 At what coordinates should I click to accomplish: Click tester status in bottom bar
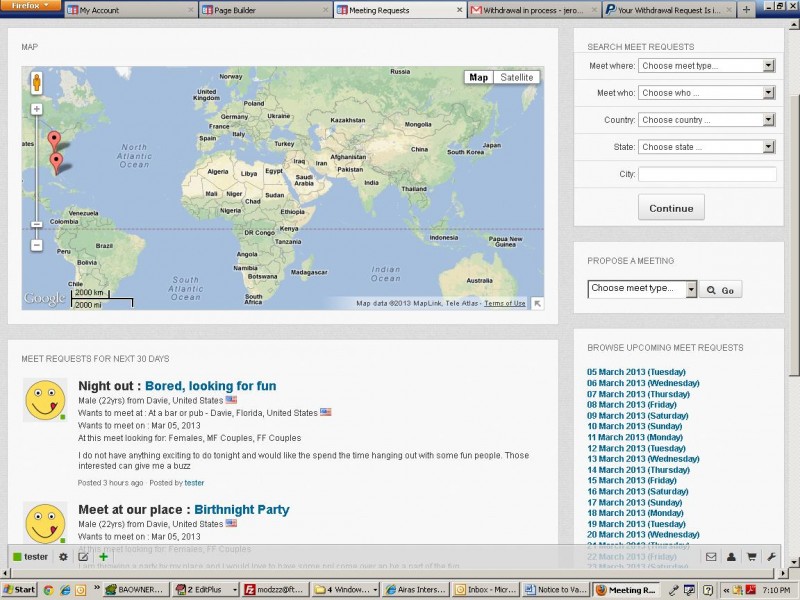point(31,557)
